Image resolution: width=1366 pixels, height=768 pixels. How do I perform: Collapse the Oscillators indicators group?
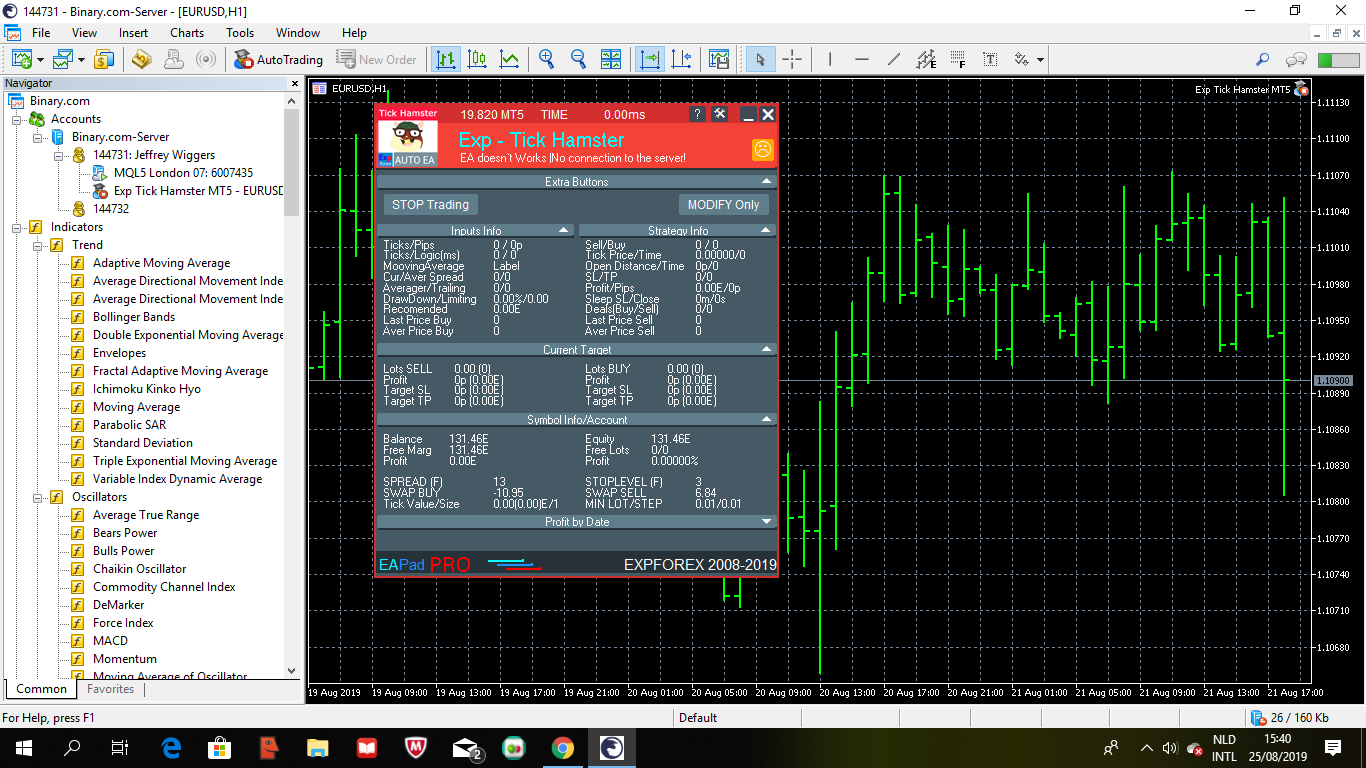[36, 497]
